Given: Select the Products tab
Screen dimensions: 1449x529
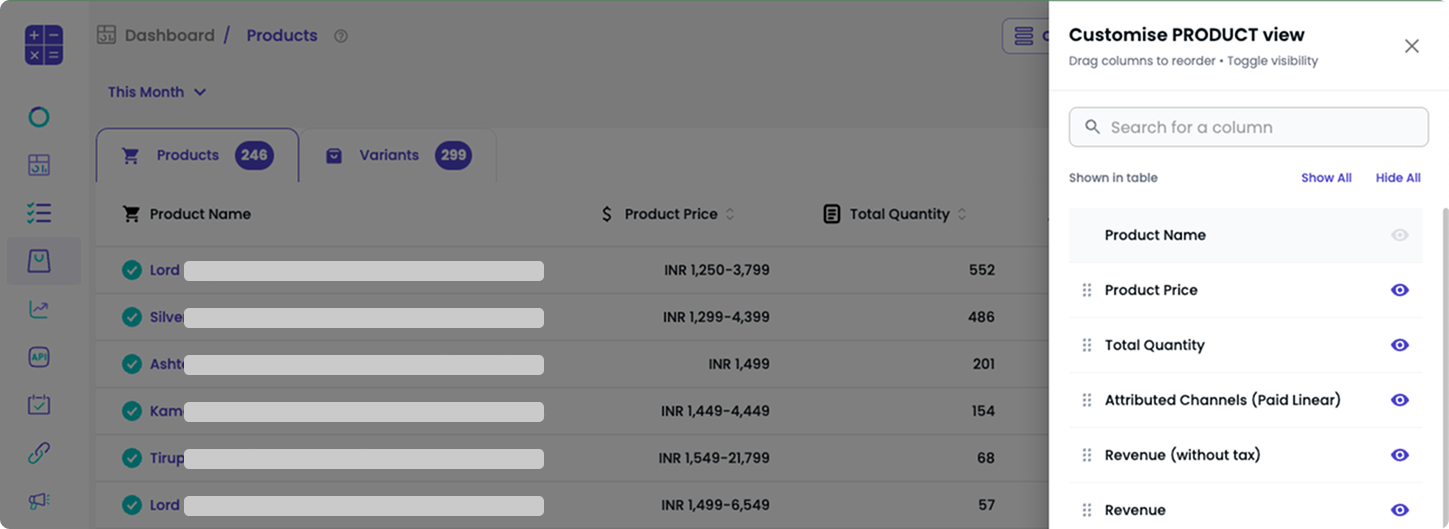Looking at the screenshot, I should point(197,155).
